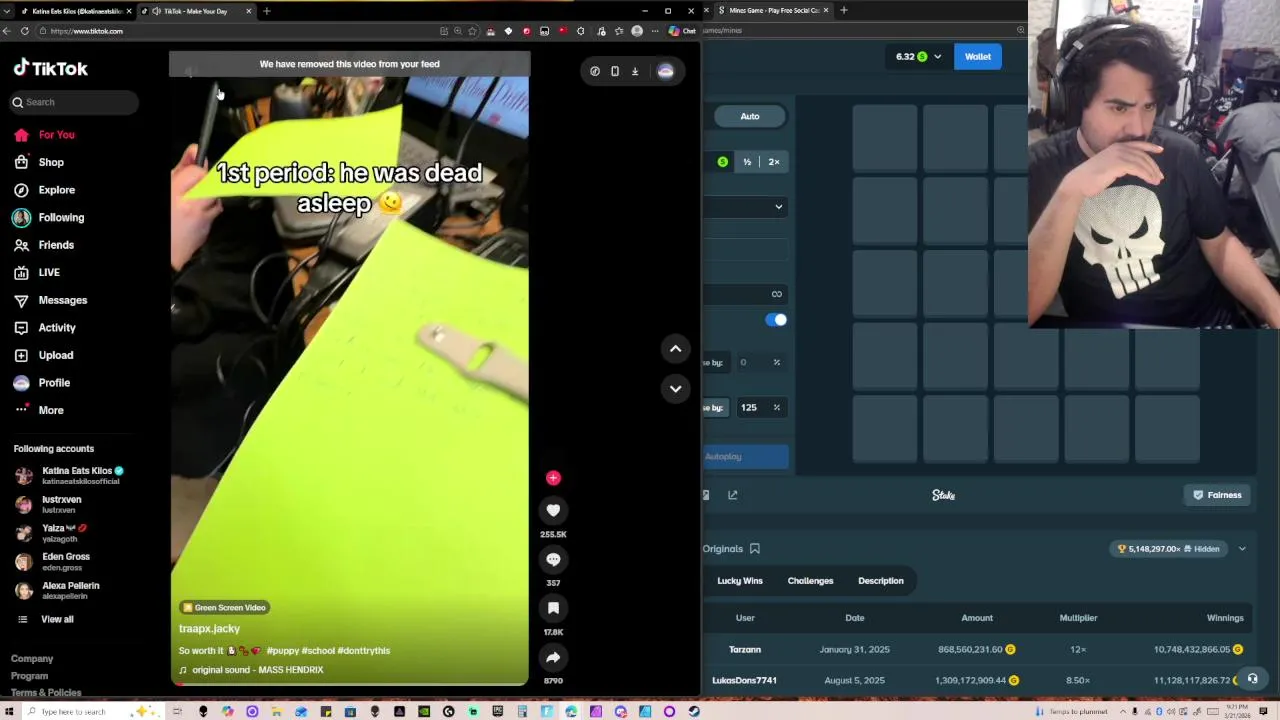Click the TikTok search field
The width and height of the screenshot is (1280, 720).
click(75, 102)
